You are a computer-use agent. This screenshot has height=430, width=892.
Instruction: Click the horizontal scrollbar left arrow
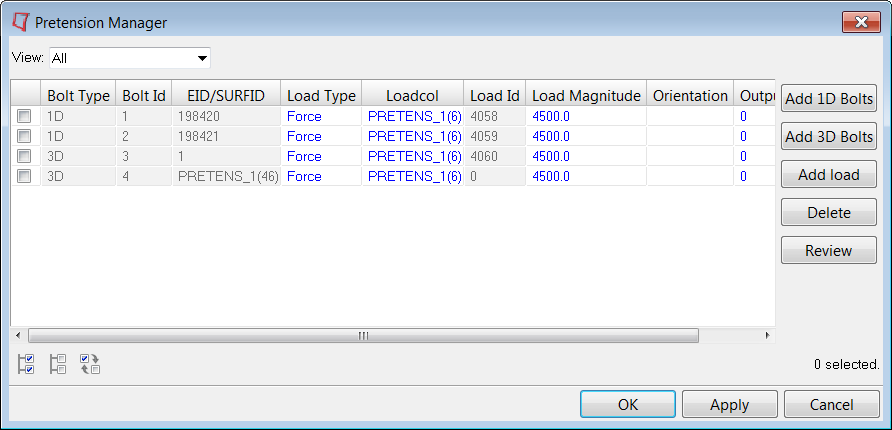(17, 336)
